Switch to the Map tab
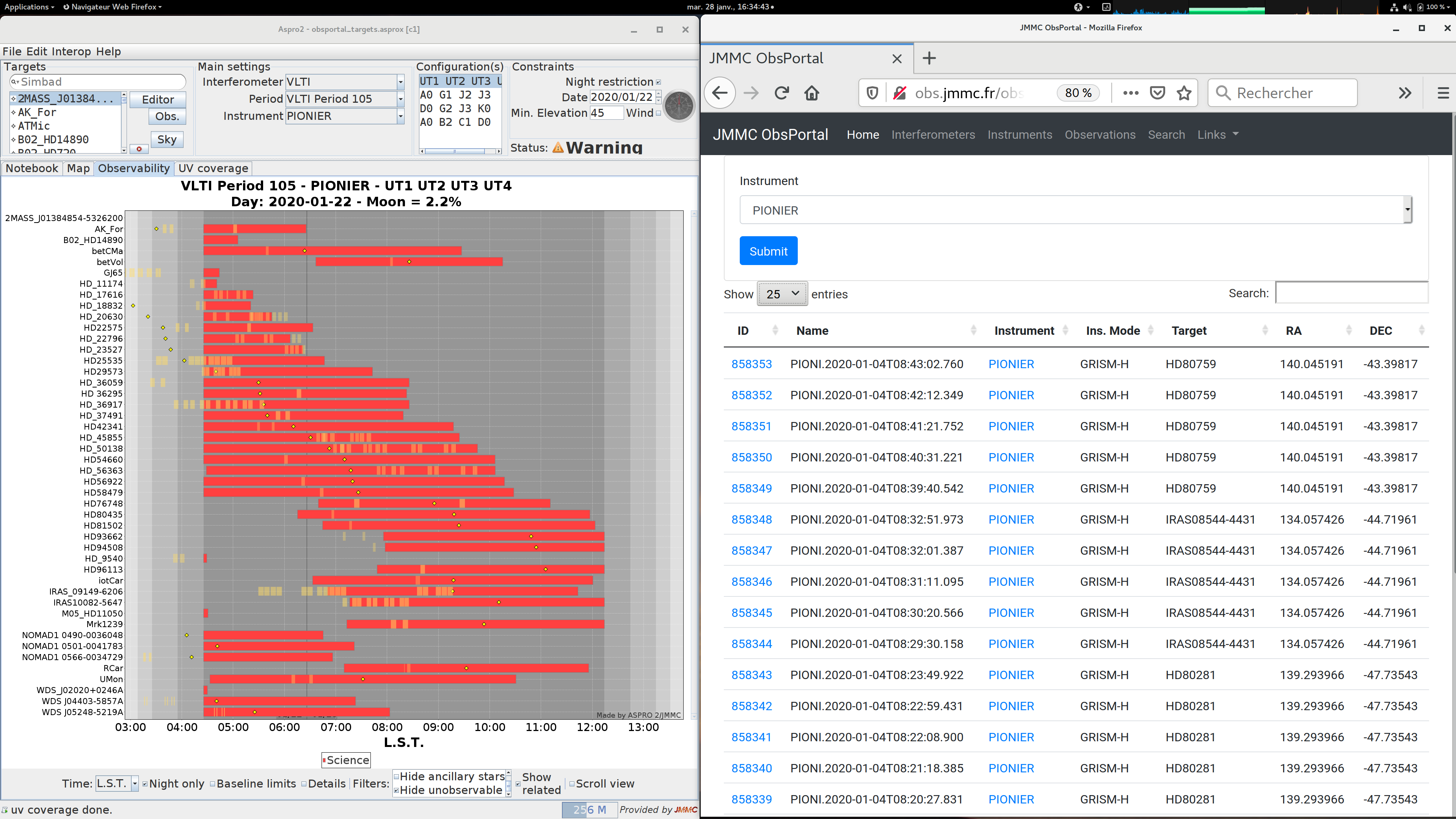 tap(78, 168)
